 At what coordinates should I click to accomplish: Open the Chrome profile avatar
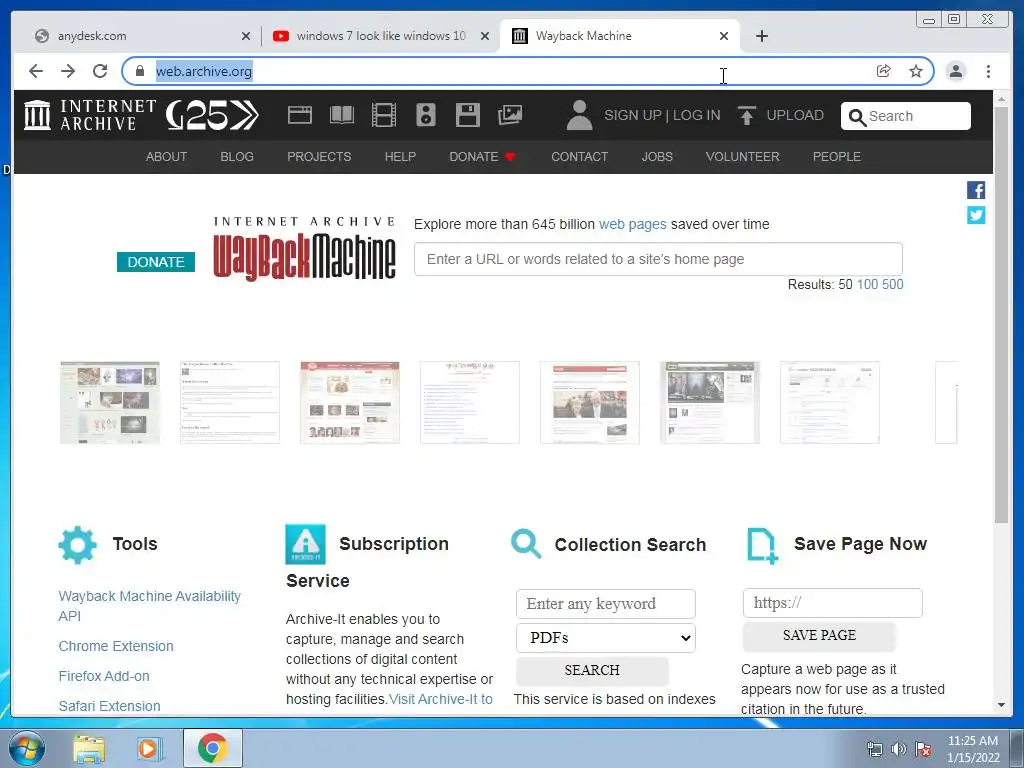(x=955, y=71)
